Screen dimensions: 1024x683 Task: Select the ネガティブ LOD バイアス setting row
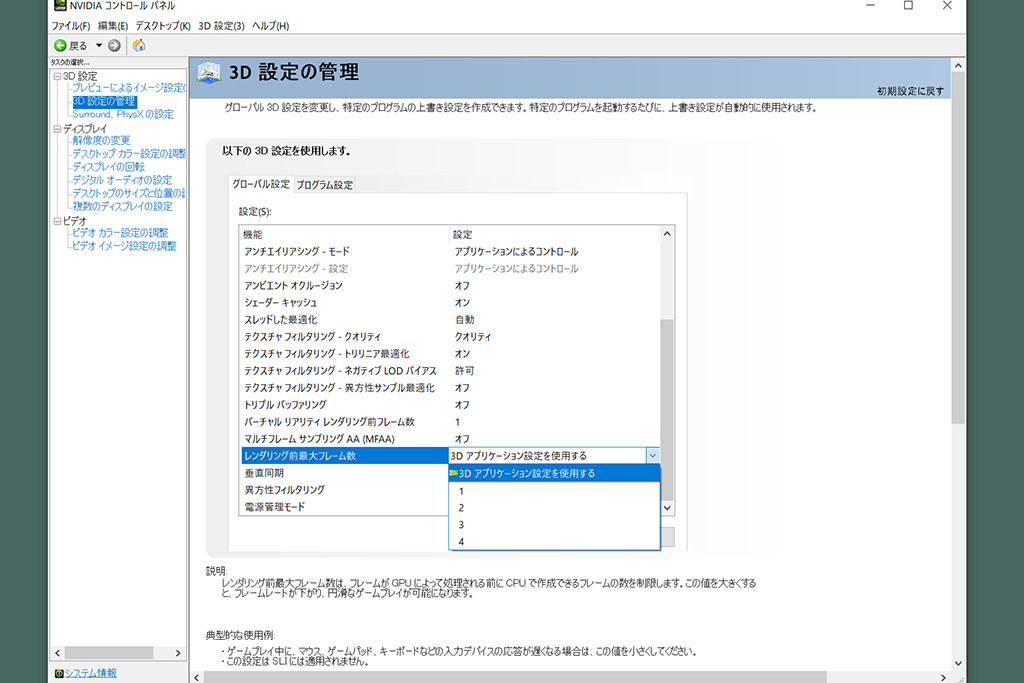[450, 370]
